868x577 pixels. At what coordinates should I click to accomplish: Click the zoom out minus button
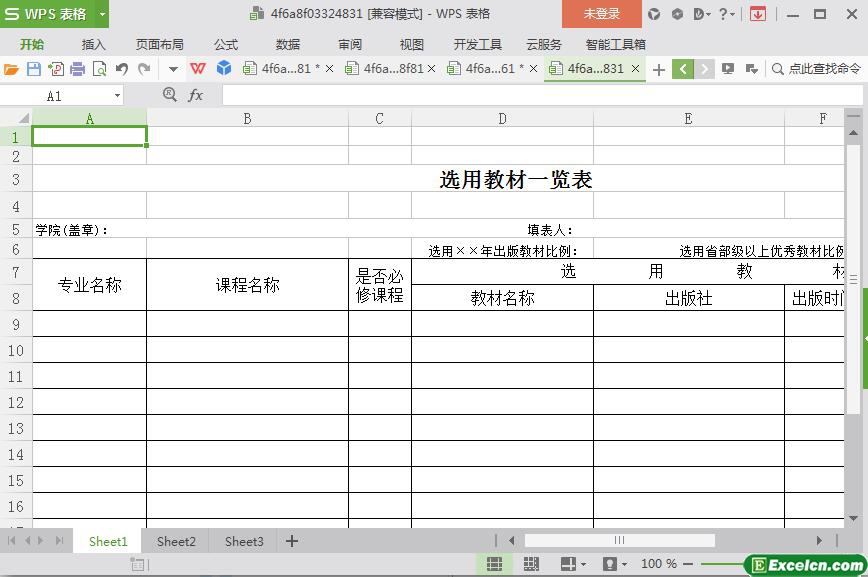(688, 564)
